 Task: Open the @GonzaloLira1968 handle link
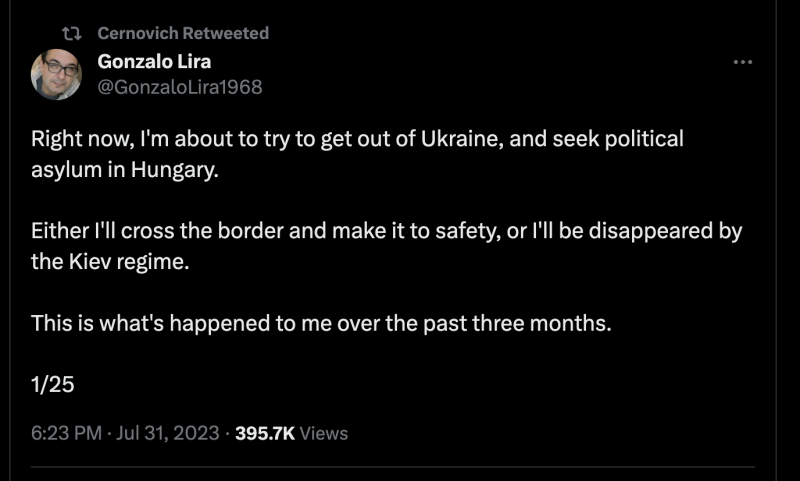(x=180, y=87)
